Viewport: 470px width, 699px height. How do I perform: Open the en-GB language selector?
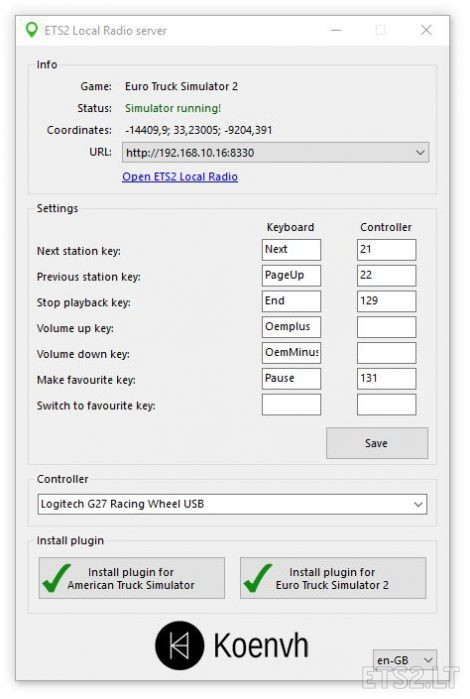coord(405,660)
